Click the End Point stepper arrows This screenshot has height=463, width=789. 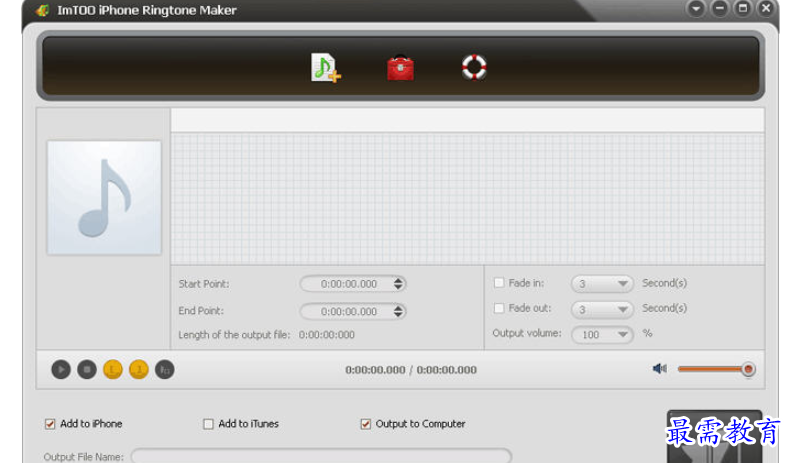tap(398, 312)
